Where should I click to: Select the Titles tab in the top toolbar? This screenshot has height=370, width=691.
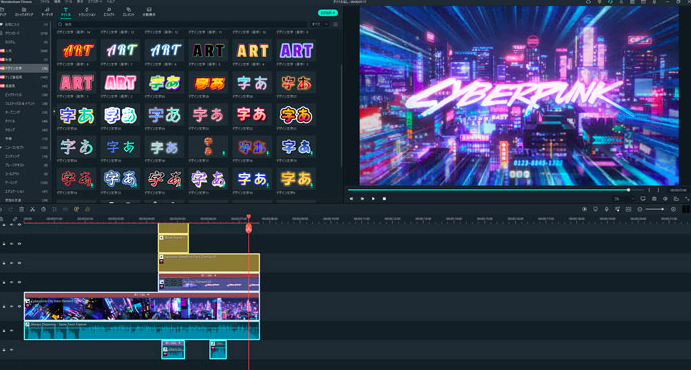click(x=65, y=11)
